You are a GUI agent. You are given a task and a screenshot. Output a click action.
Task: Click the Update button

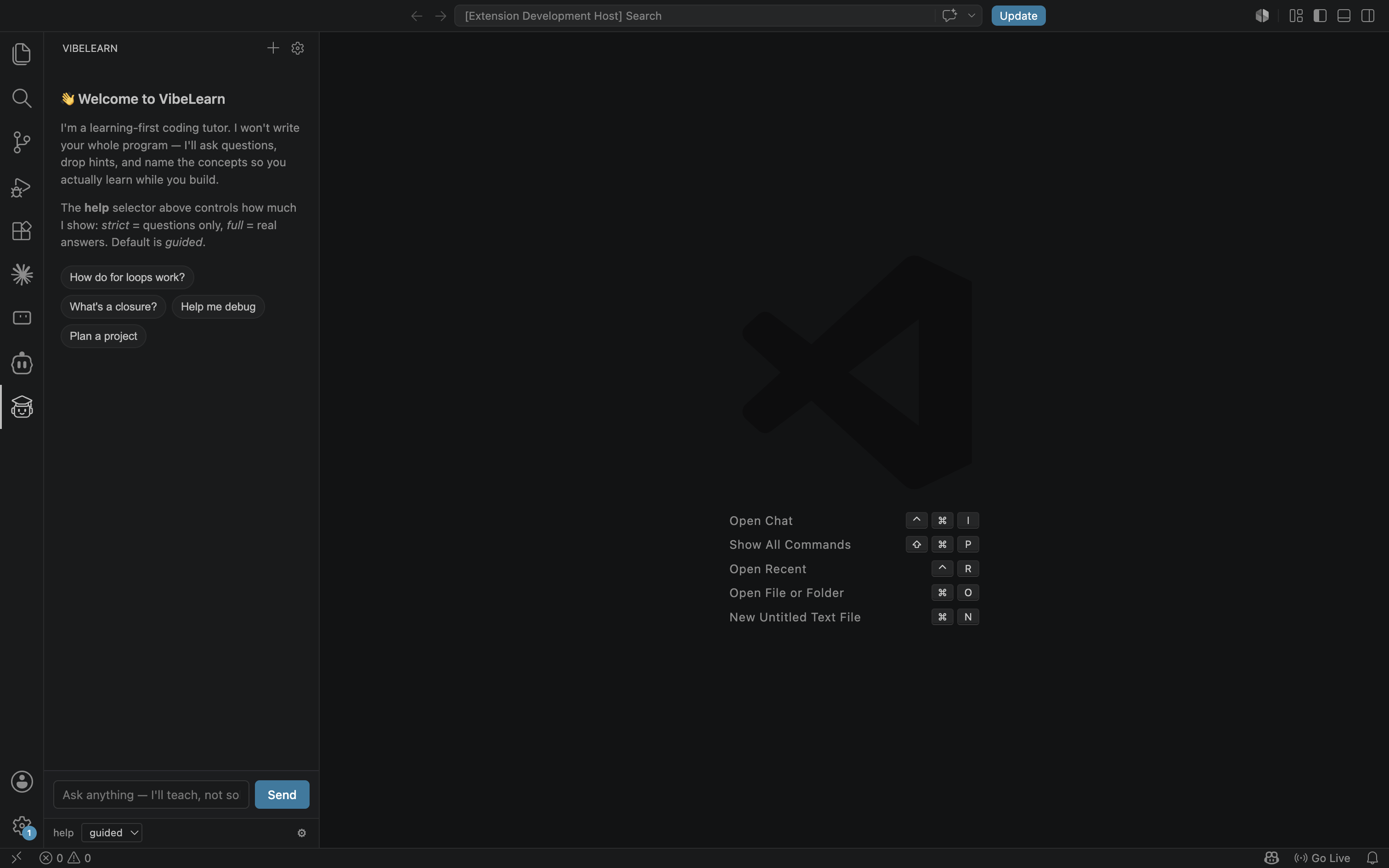(x=1018, y=16)
